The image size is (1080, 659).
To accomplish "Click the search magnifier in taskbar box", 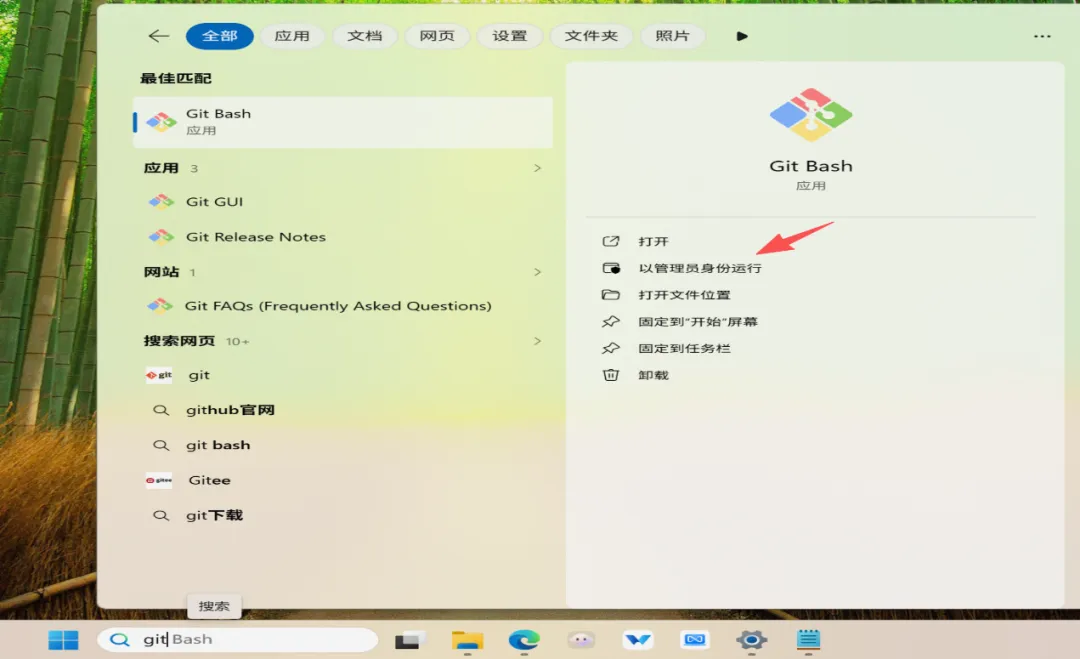I will click(120, 640).
